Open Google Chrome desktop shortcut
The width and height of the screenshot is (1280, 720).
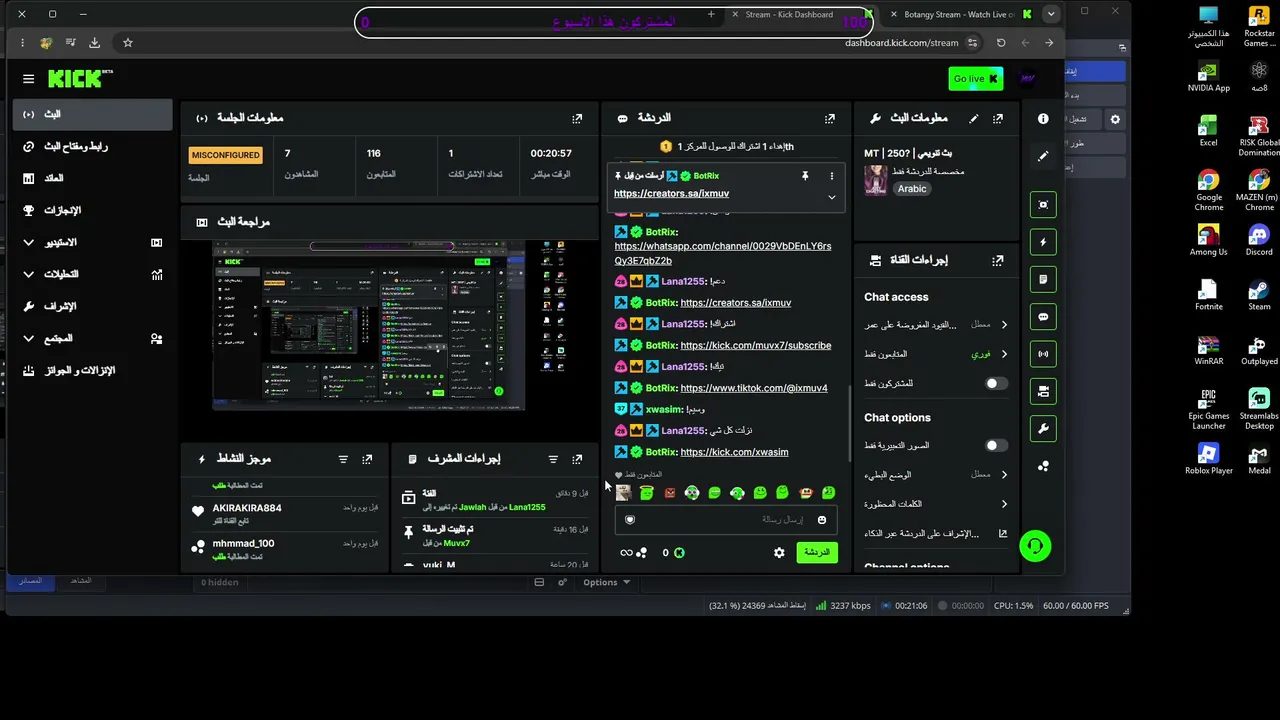[x=1209, y=189]
